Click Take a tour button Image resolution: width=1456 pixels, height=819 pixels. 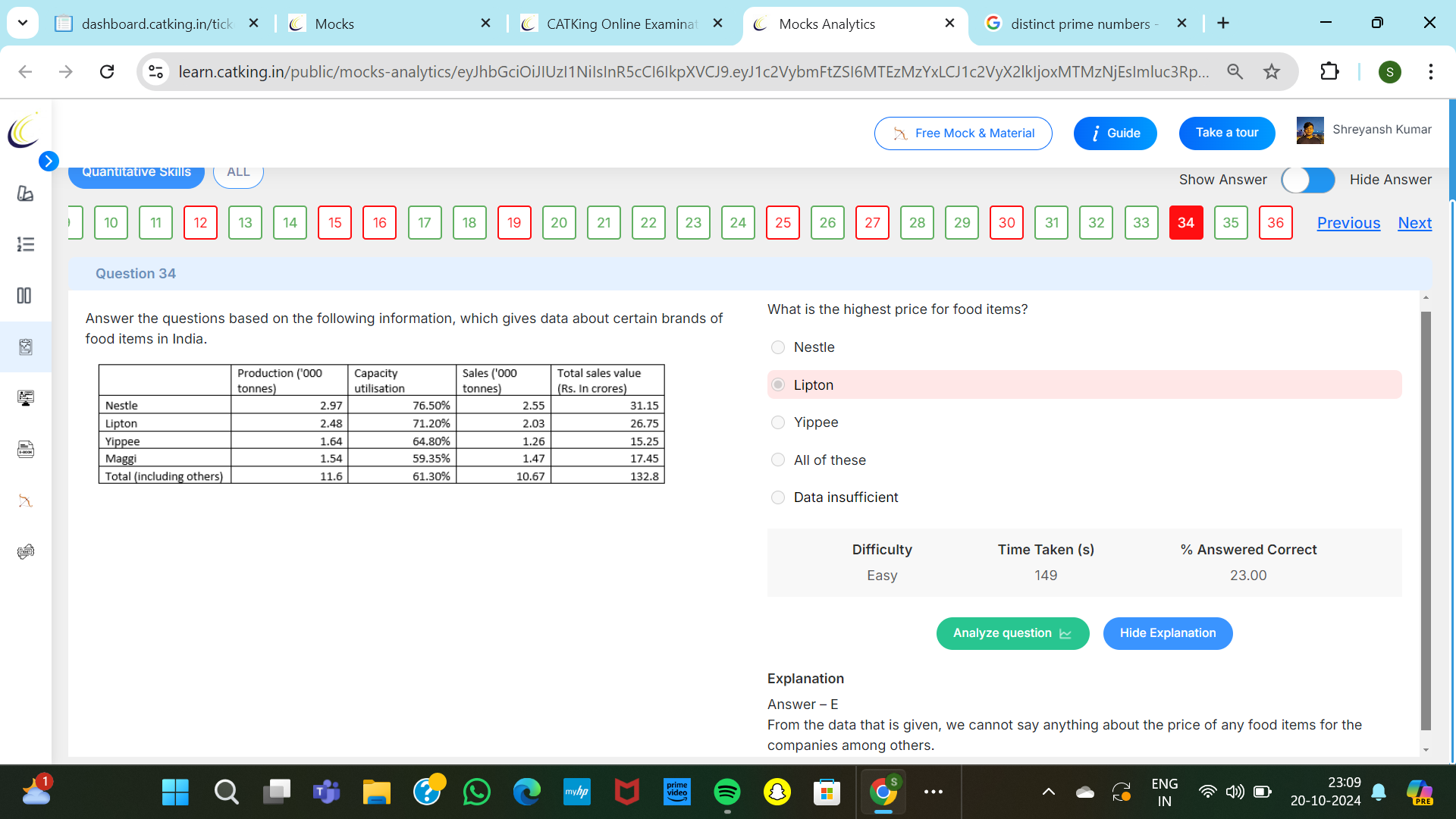click(1227, 133)
